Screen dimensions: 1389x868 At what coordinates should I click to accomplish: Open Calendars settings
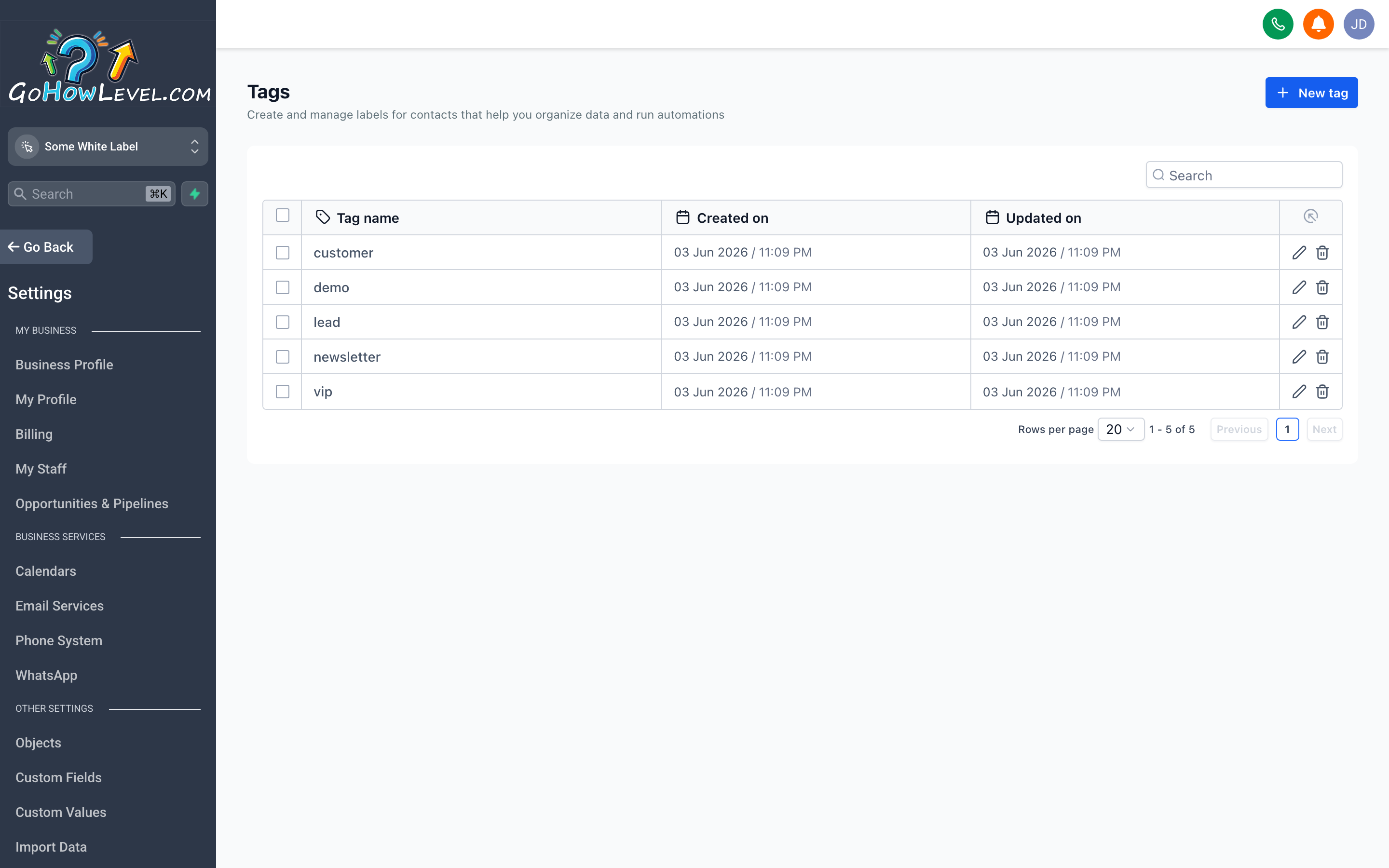[46, 571]
